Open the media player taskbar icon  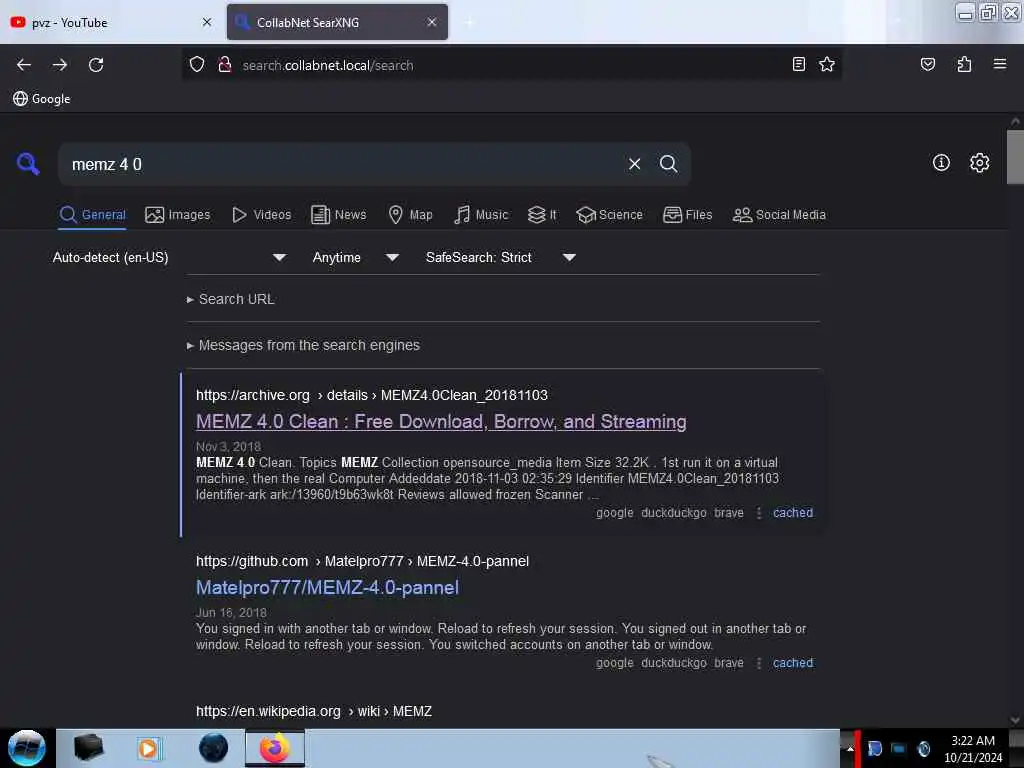148,748
